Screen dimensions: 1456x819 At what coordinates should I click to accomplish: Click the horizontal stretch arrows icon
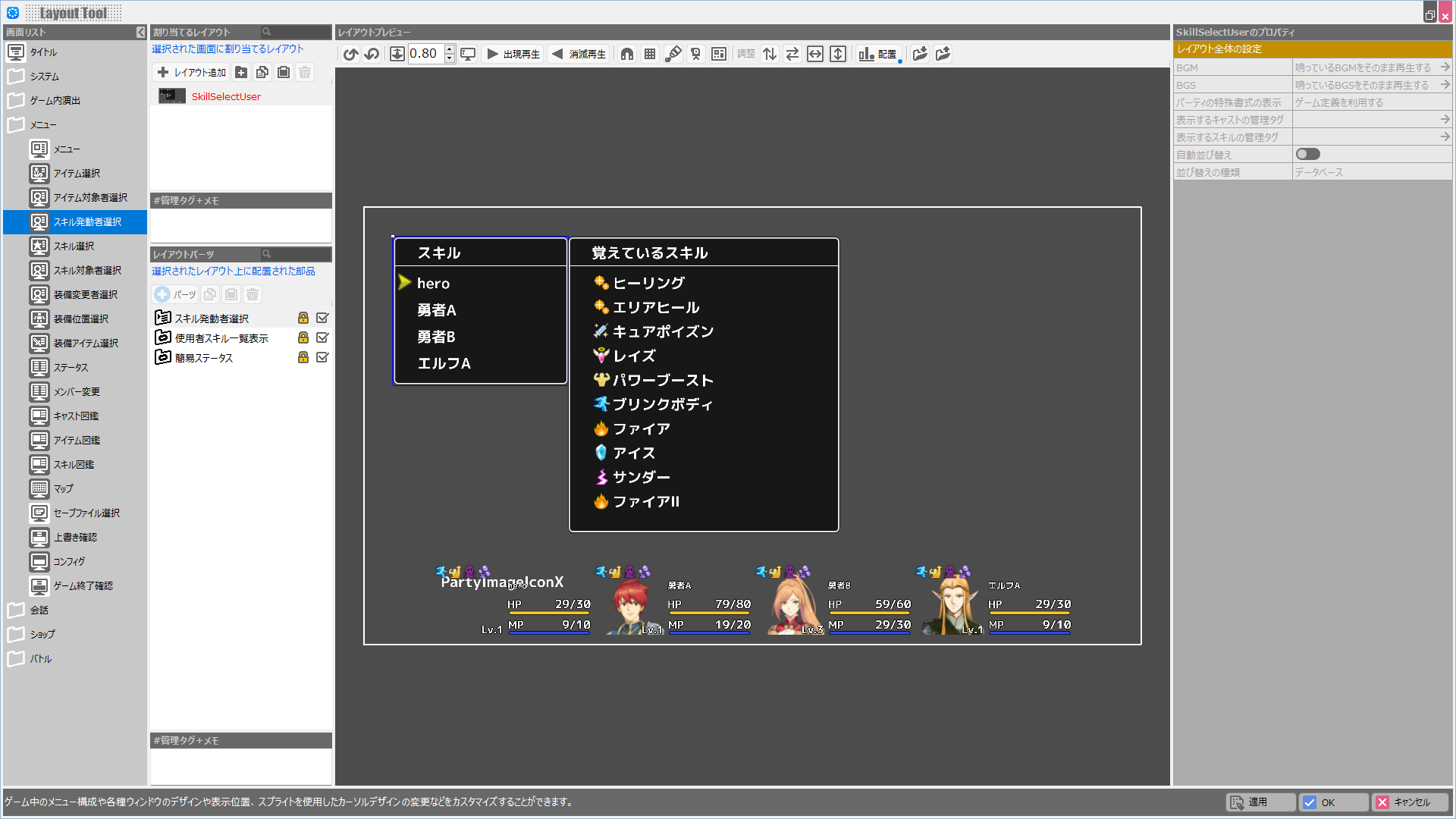pyautogui.click(x=815, y=54)
